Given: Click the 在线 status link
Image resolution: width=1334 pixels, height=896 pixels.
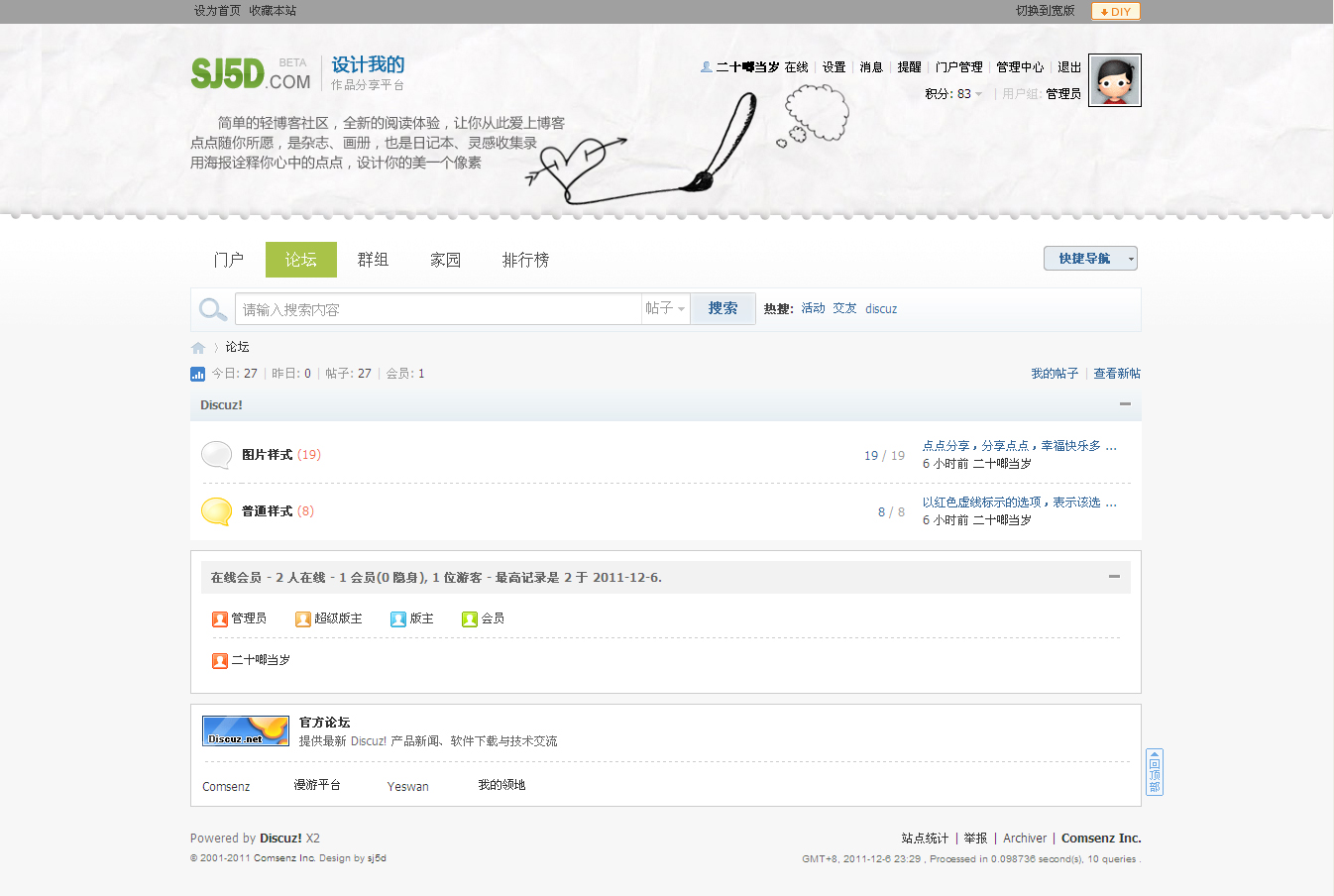Looking at the screenshot, I should coord(797,67).
